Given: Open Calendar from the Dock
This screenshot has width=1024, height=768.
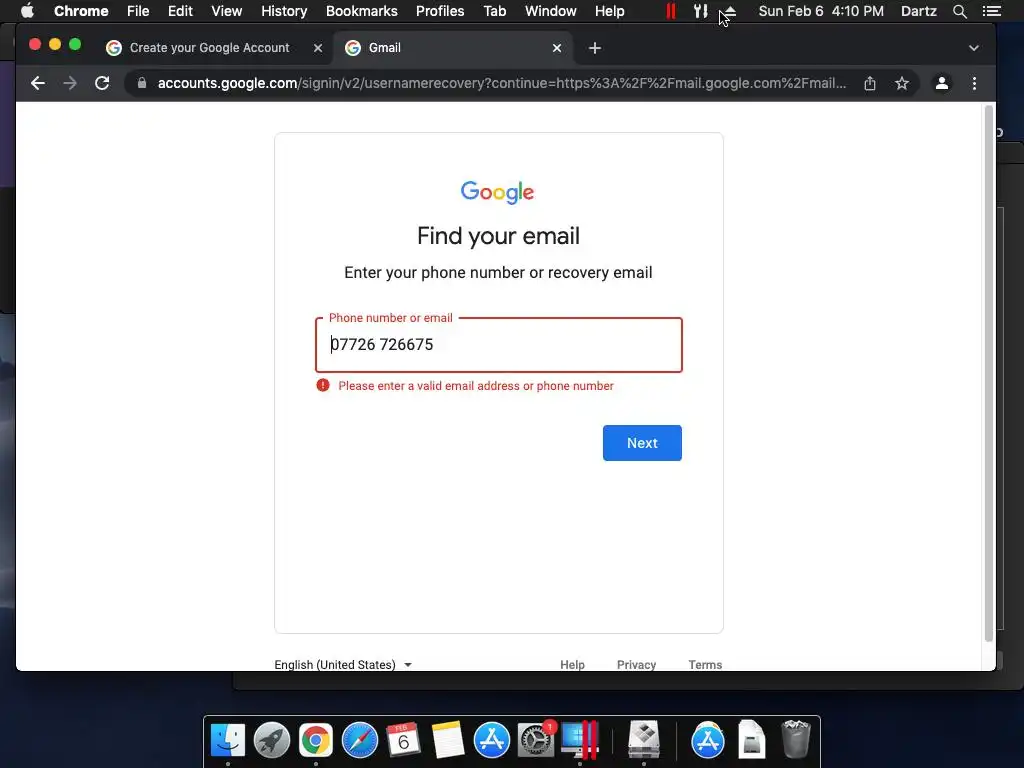Looking at the screenshot, I should coord(403,741).
